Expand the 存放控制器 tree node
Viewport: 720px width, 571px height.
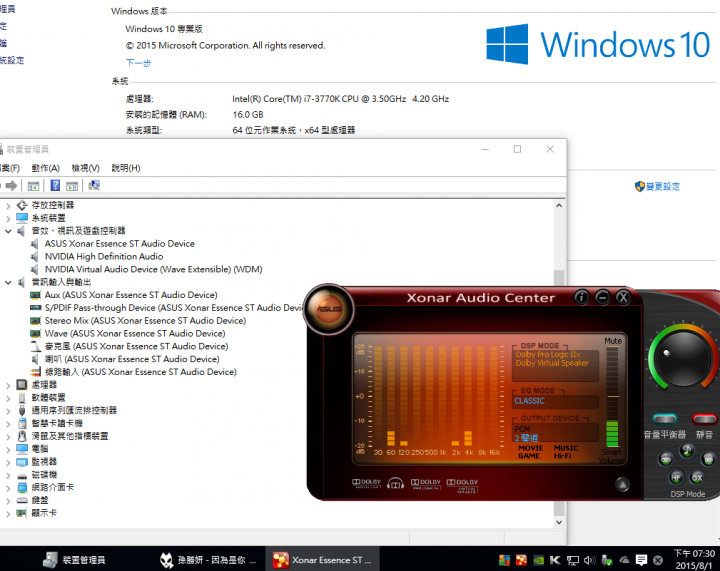(8, 206)
